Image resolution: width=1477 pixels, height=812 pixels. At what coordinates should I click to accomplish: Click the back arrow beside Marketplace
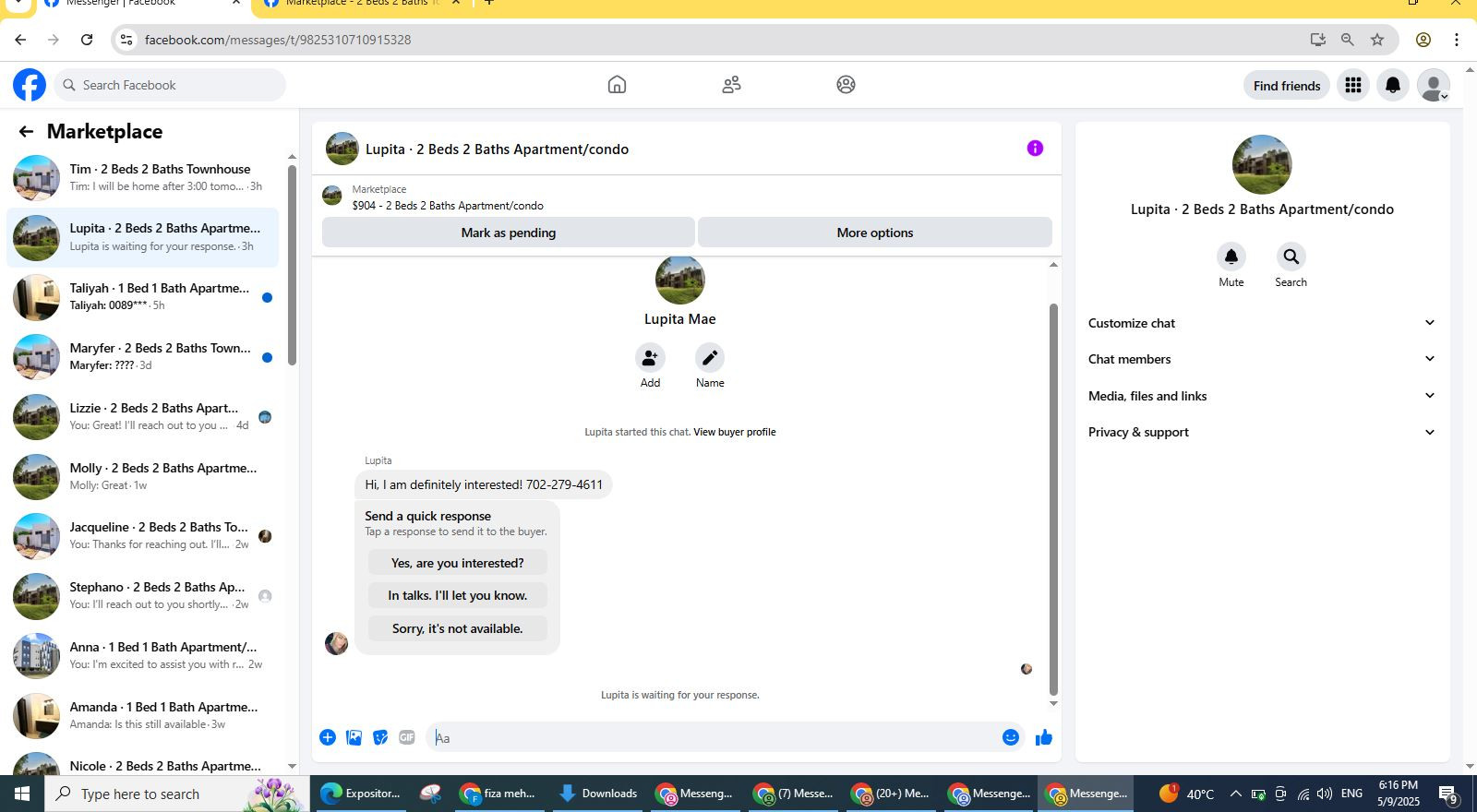click(26, 132)
